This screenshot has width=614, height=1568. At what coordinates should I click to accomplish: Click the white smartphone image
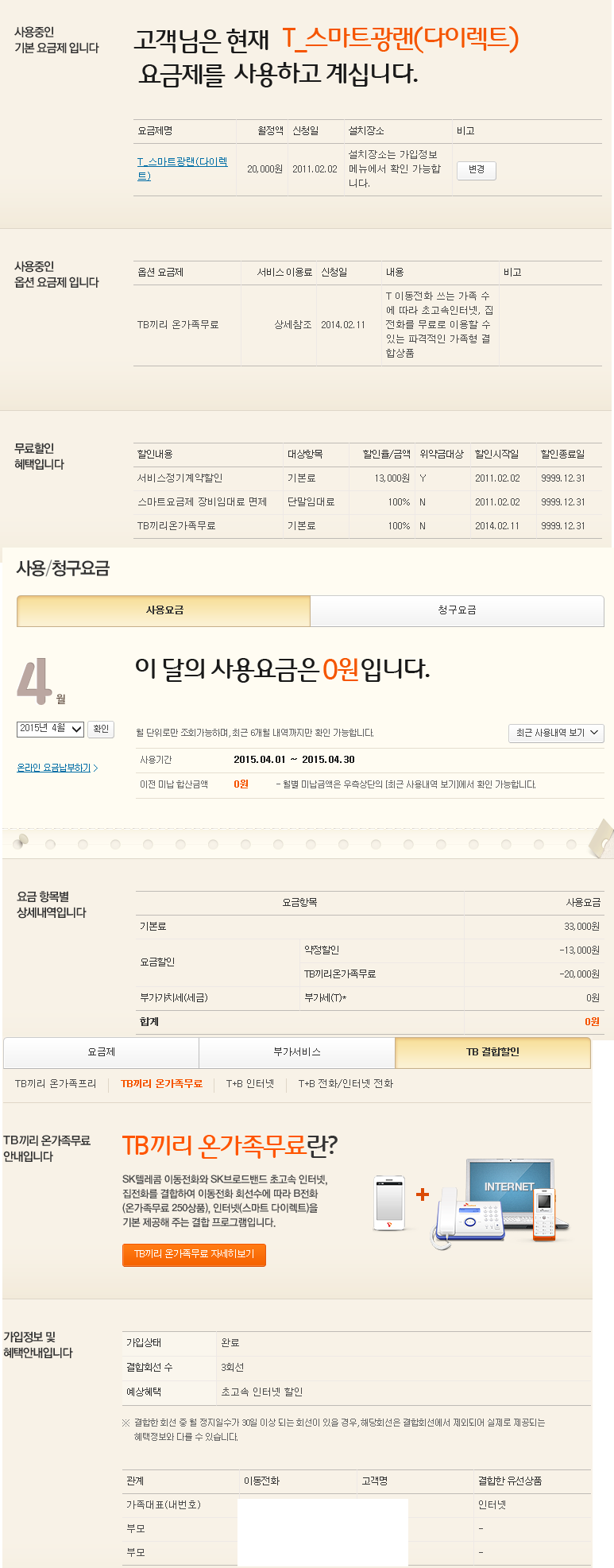coord(389,1202)
